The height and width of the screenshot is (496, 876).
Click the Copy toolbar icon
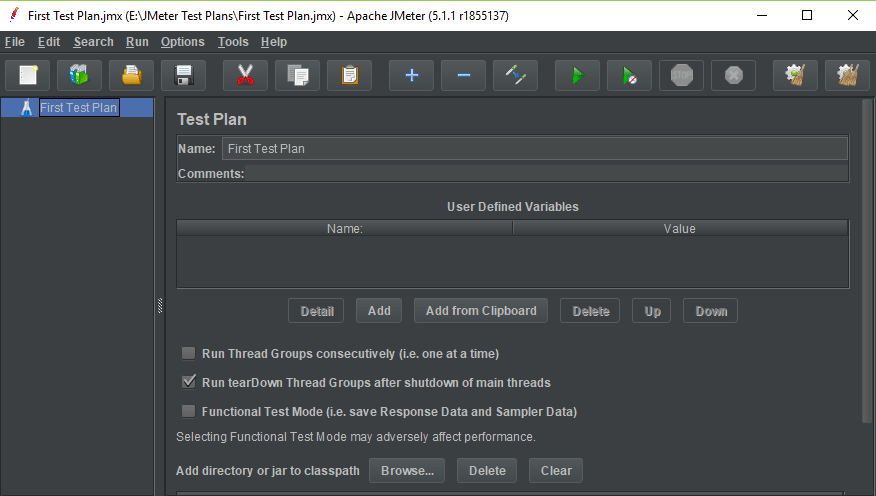297,75
